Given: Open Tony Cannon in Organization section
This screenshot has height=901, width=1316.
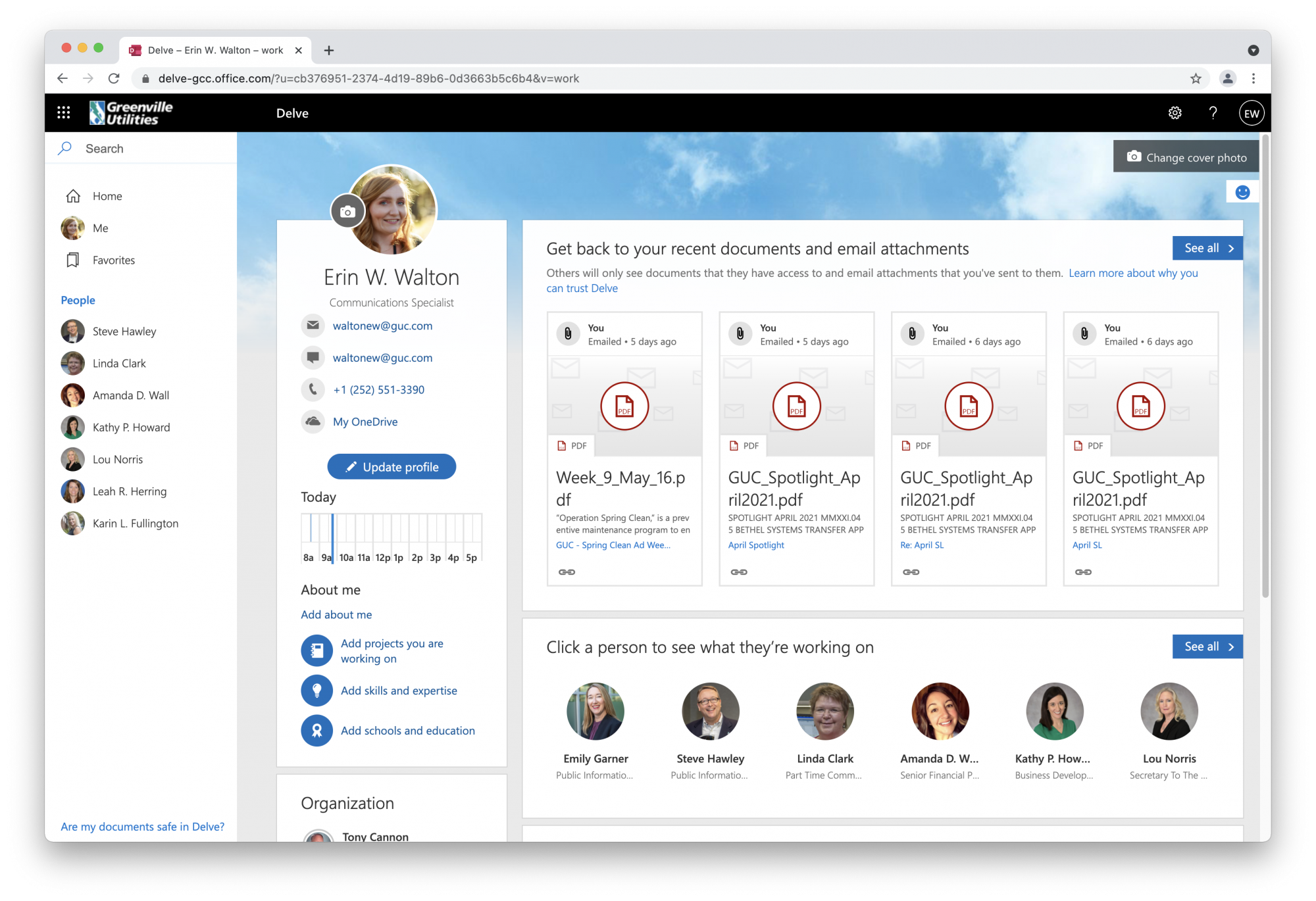Looking at the screenshot, I should 375,836.
